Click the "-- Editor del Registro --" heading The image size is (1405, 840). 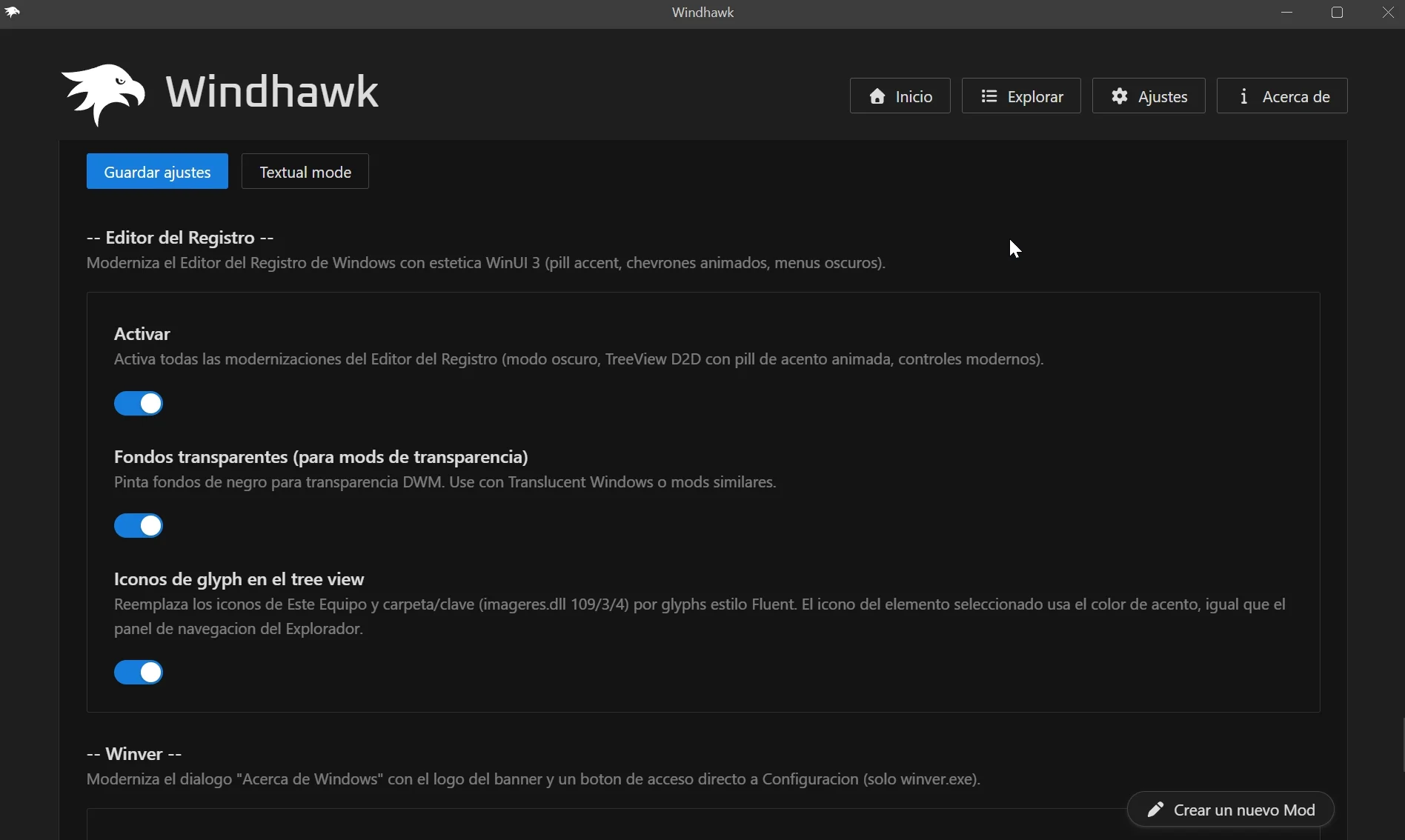[x=180, y=238]
